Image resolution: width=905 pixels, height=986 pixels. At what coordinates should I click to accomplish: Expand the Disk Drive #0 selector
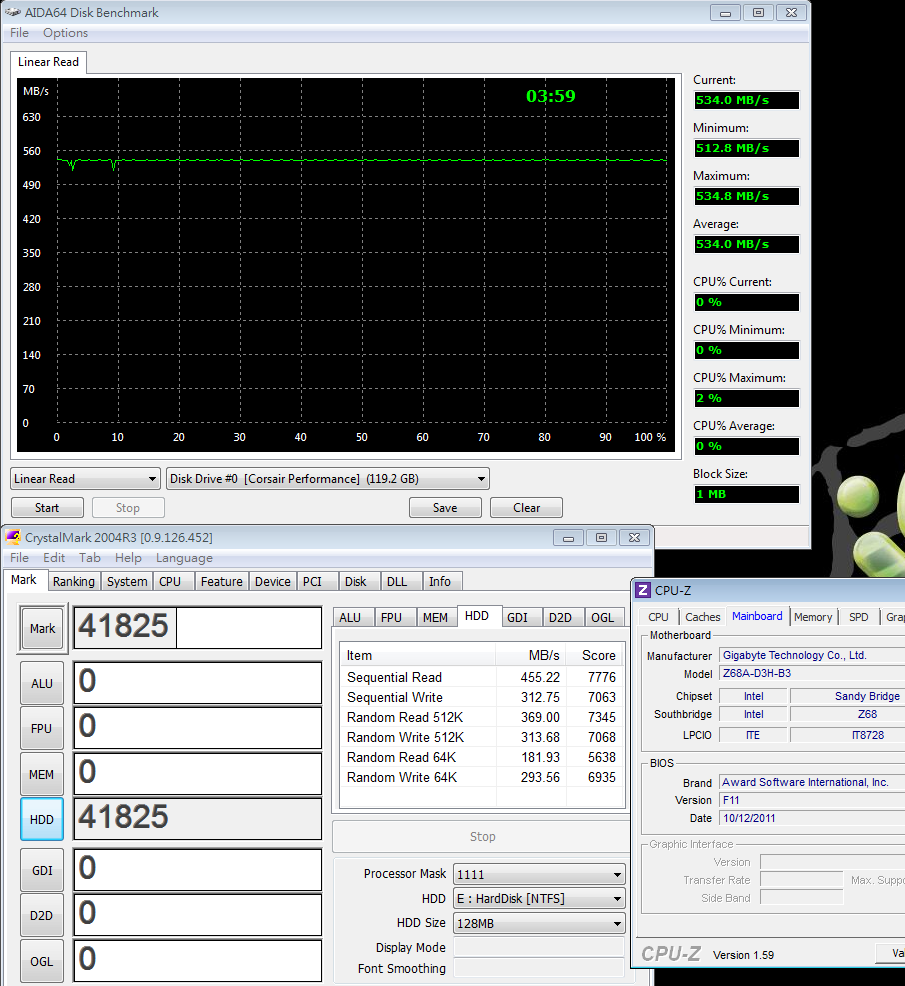(328, 479)
